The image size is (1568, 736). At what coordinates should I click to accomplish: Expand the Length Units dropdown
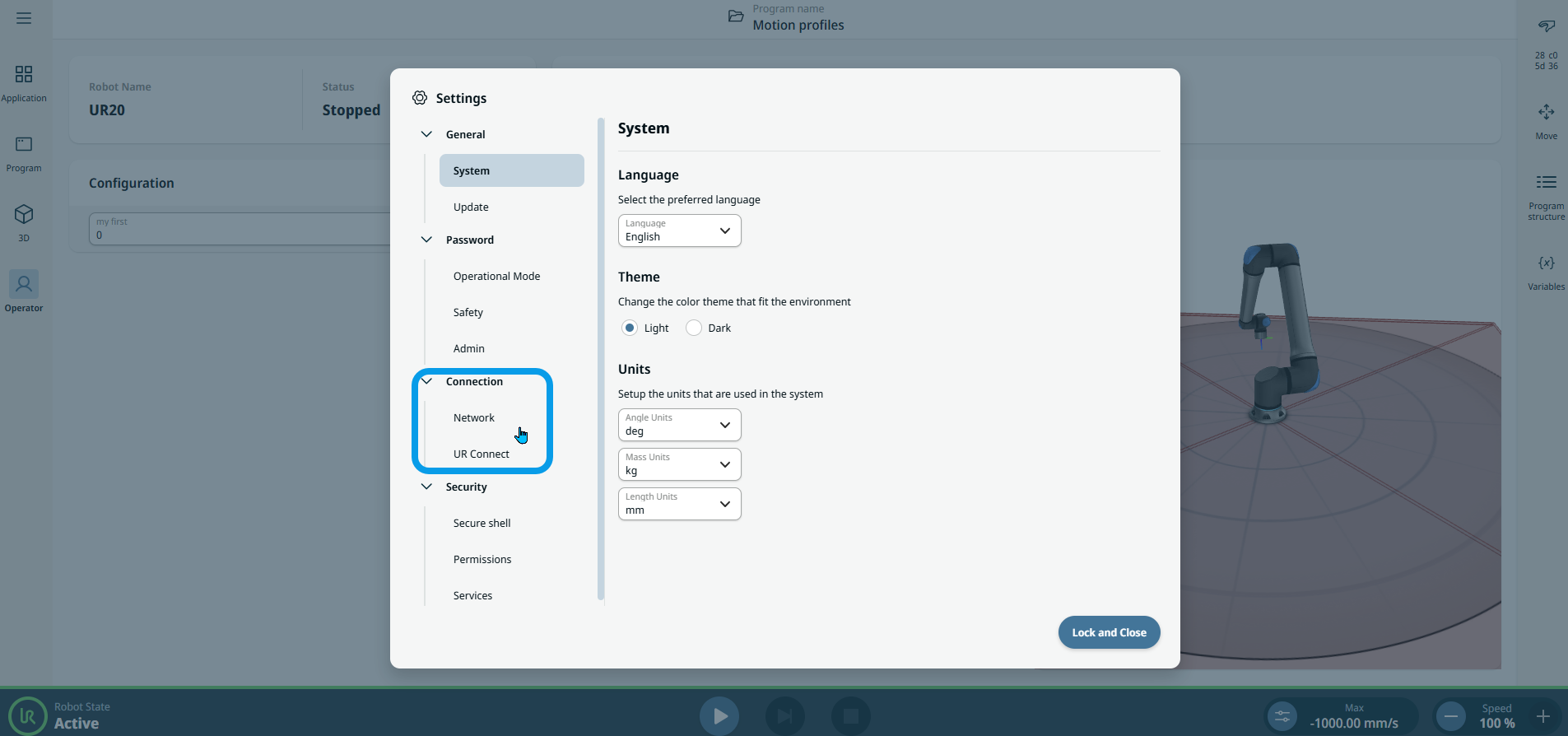[x=679, y=504]
